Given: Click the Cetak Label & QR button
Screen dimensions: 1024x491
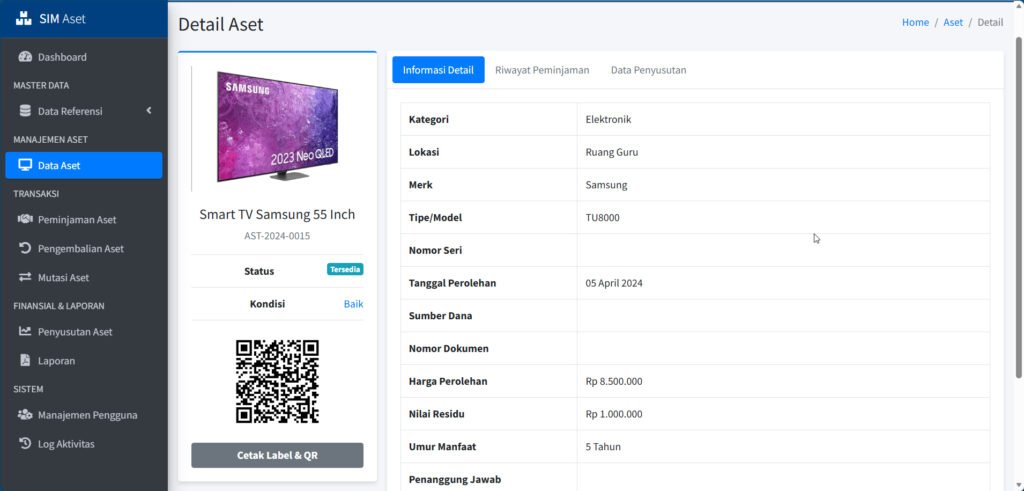Looking at the screenshot, I should pyautogui.click(x=278, y=455).
